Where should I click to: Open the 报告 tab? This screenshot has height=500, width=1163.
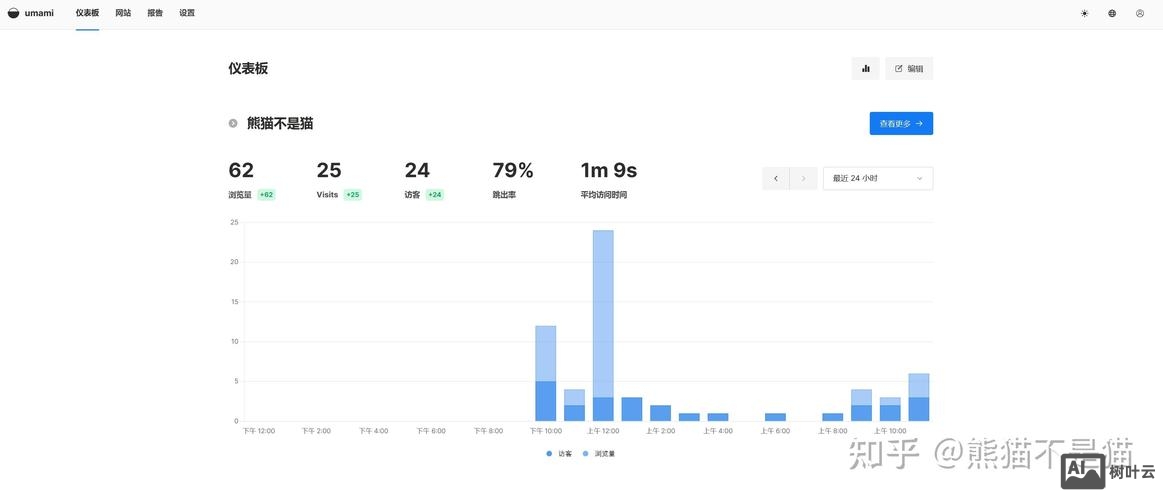pyautogui.click(x=155, y=14)
